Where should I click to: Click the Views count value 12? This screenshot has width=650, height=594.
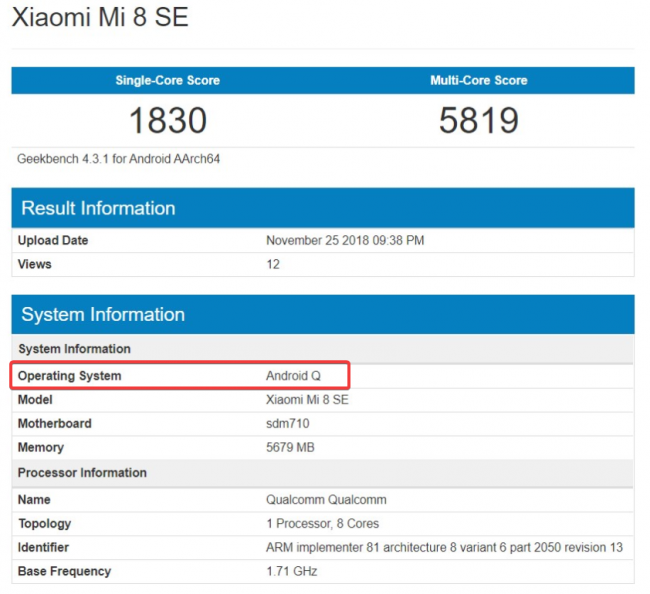click(x=273, y=265)
